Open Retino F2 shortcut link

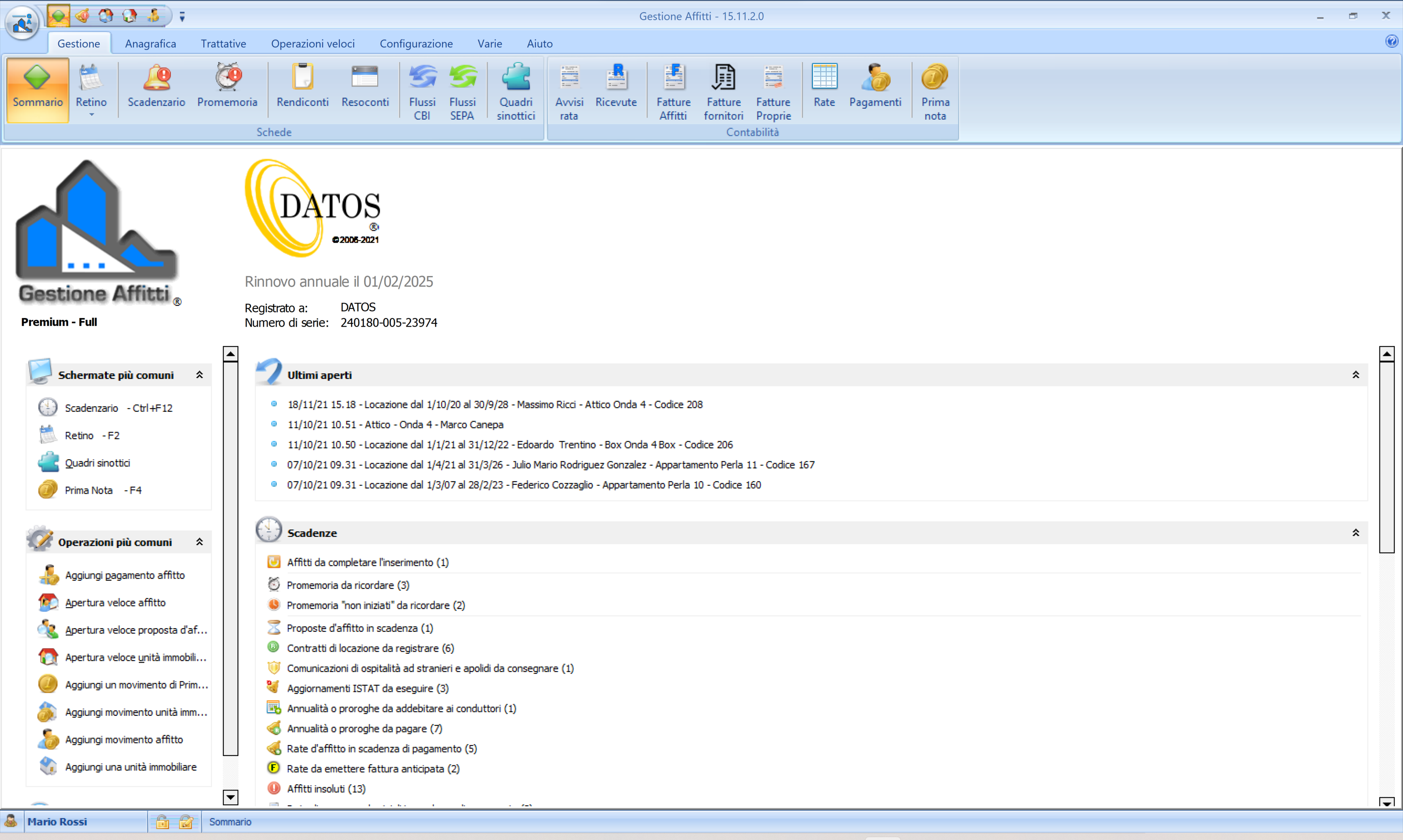(92, 435)
